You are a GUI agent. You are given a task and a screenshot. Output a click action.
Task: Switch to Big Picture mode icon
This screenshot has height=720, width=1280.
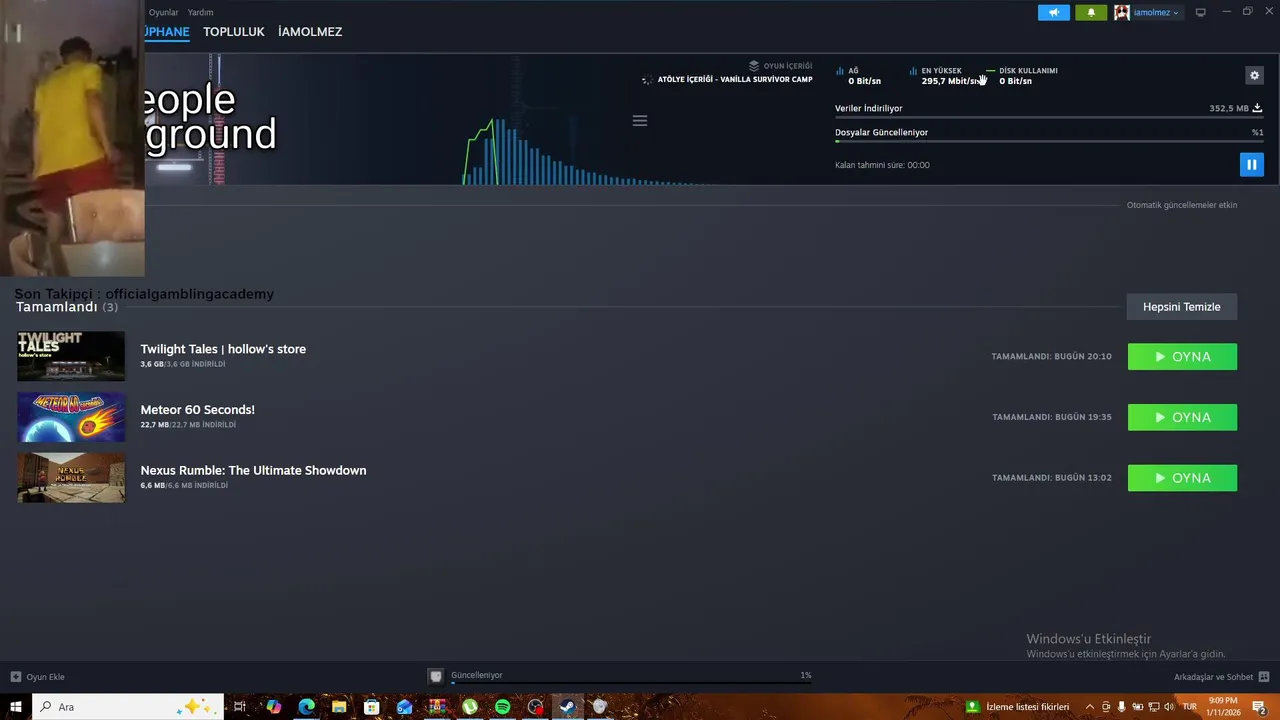tap(1201, 13)
